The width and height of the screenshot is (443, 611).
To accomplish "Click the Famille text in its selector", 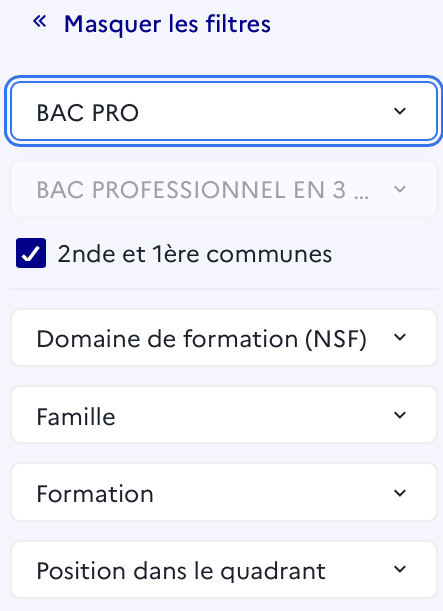I will point(76,417).
